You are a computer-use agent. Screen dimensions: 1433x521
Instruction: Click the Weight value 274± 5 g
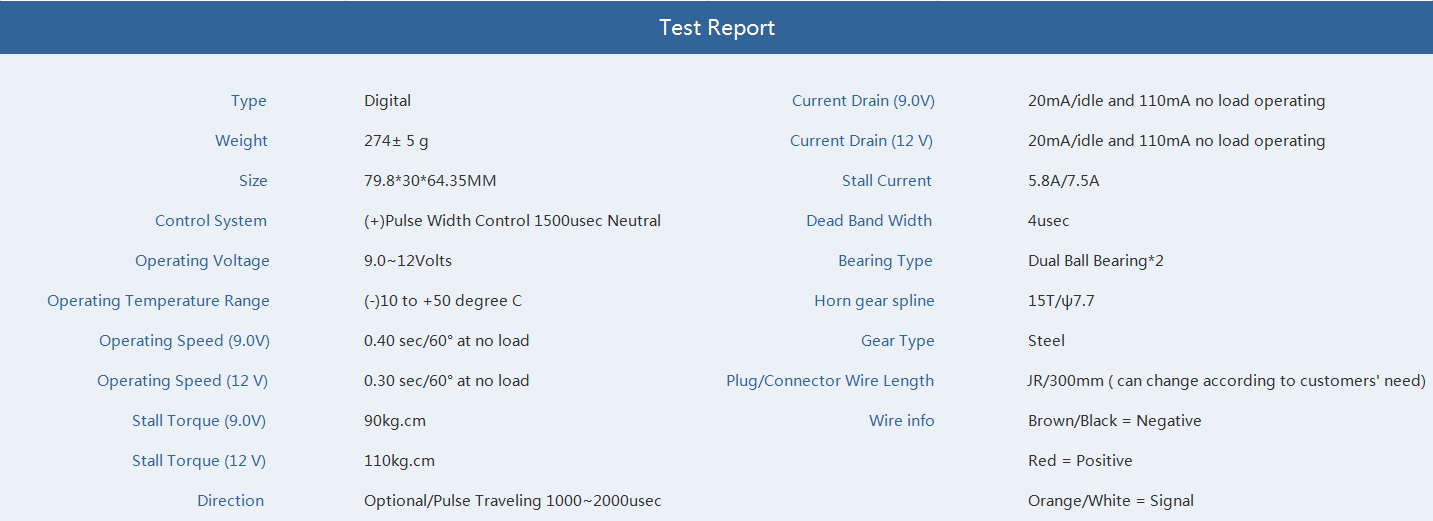(396, 141)
